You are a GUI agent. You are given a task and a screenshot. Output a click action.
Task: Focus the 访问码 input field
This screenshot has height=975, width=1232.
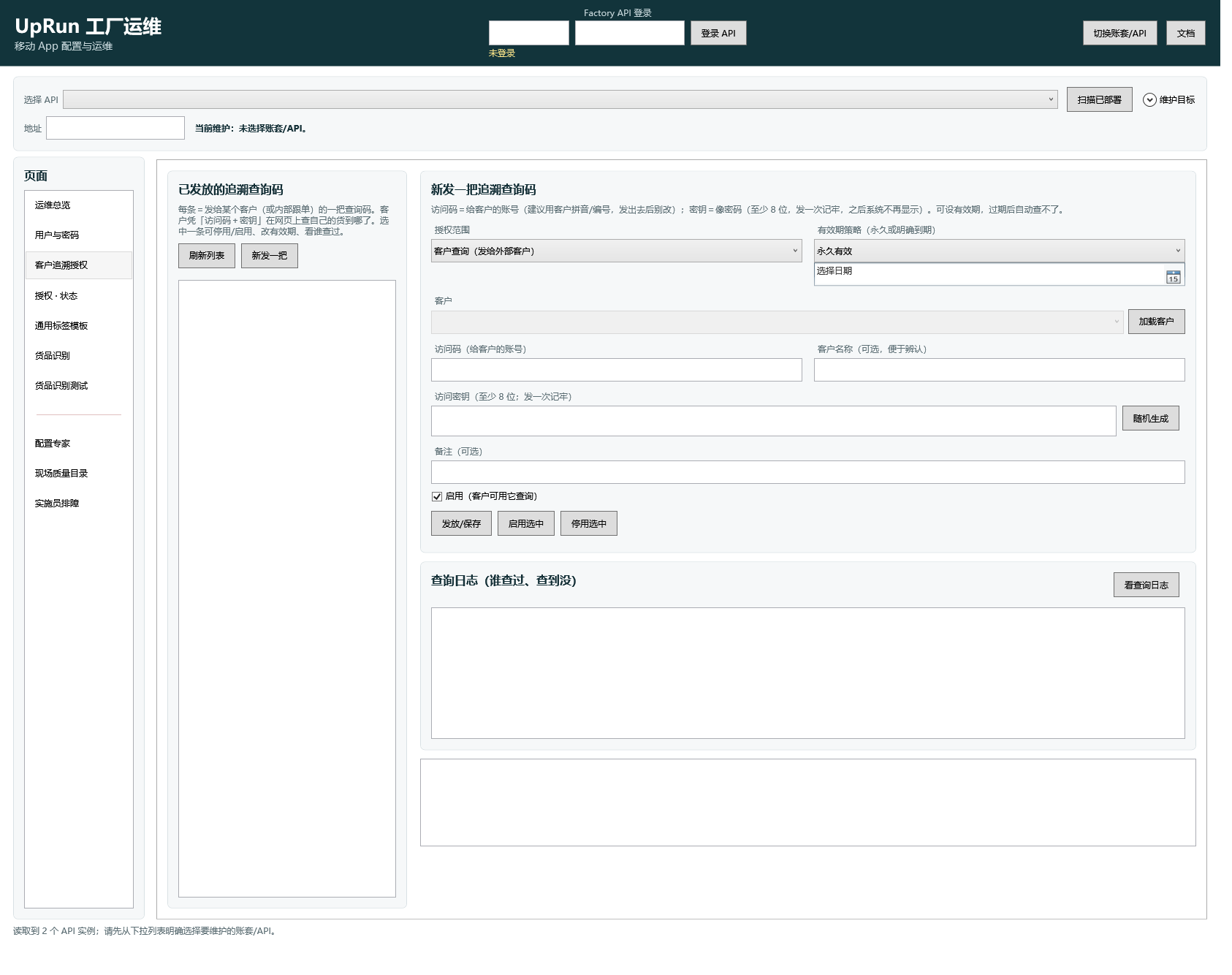pyautogui.click(x=616, y=370)
